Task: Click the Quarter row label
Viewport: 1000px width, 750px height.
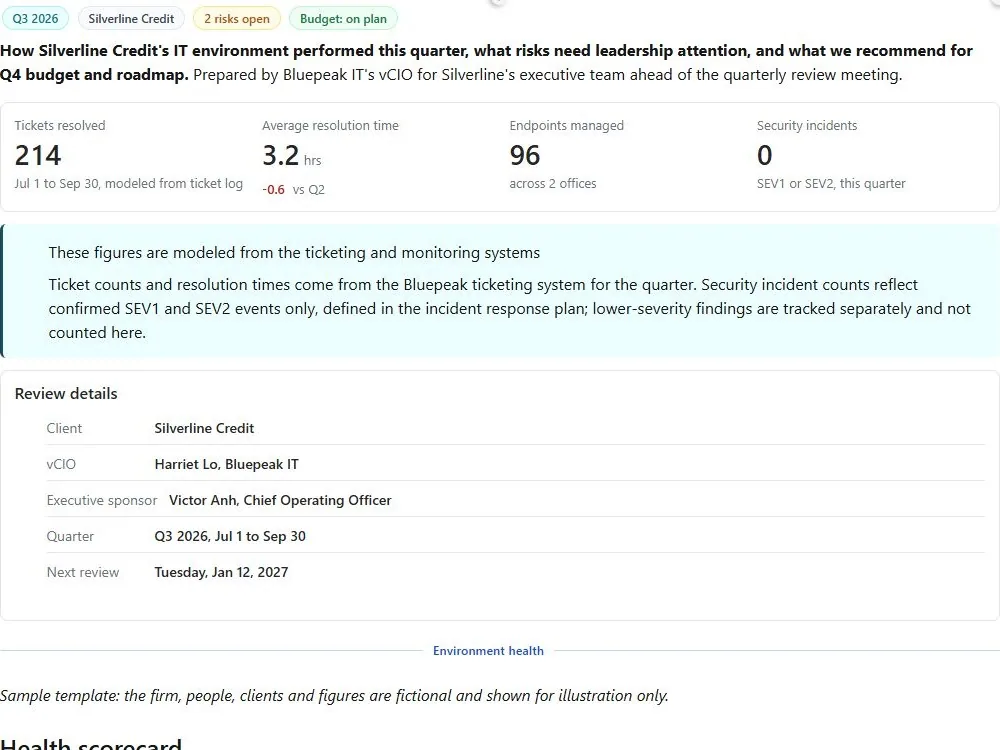Action: 70,536
